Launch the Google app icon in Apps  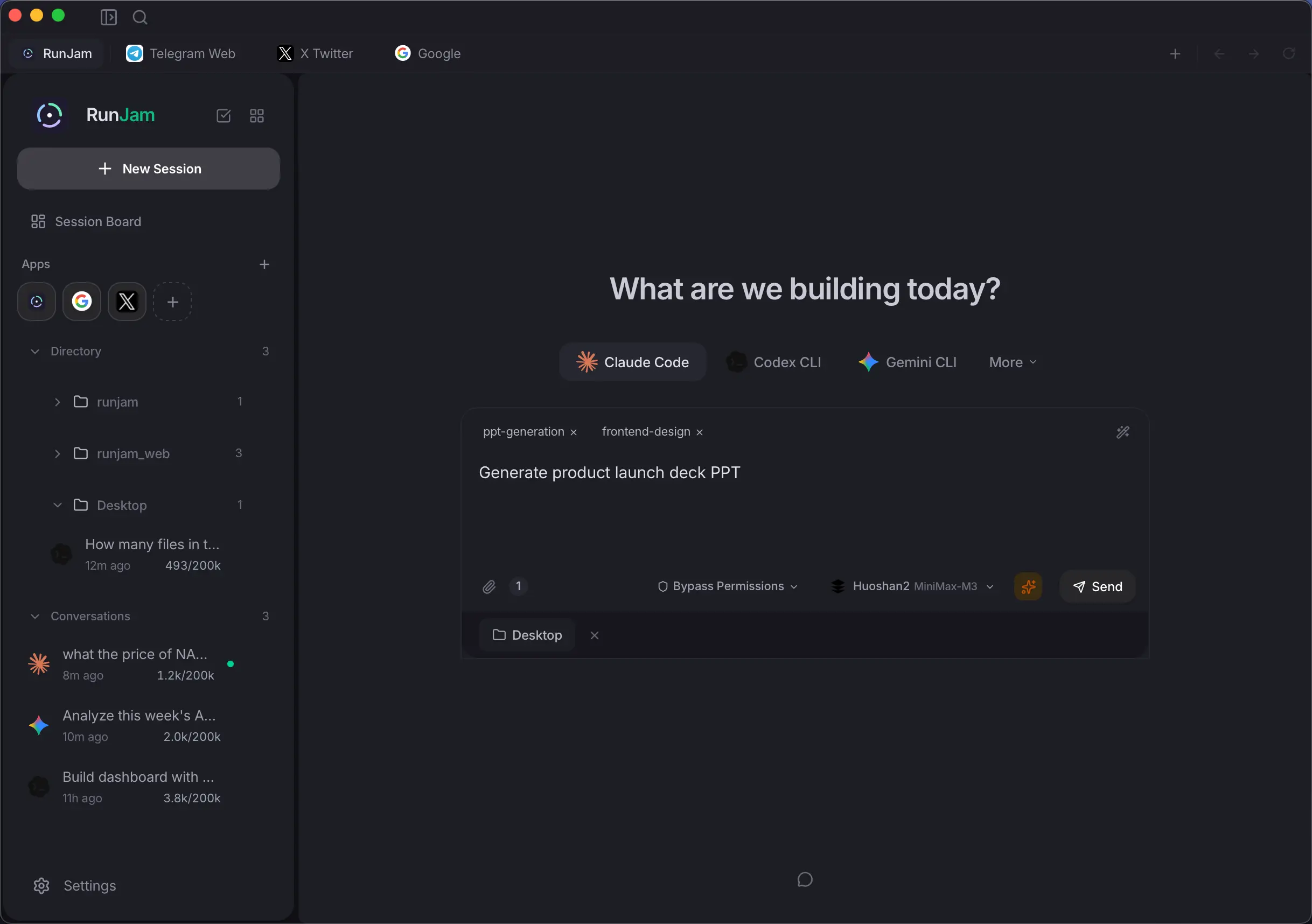pyautogui.click(x=82, y=302)
